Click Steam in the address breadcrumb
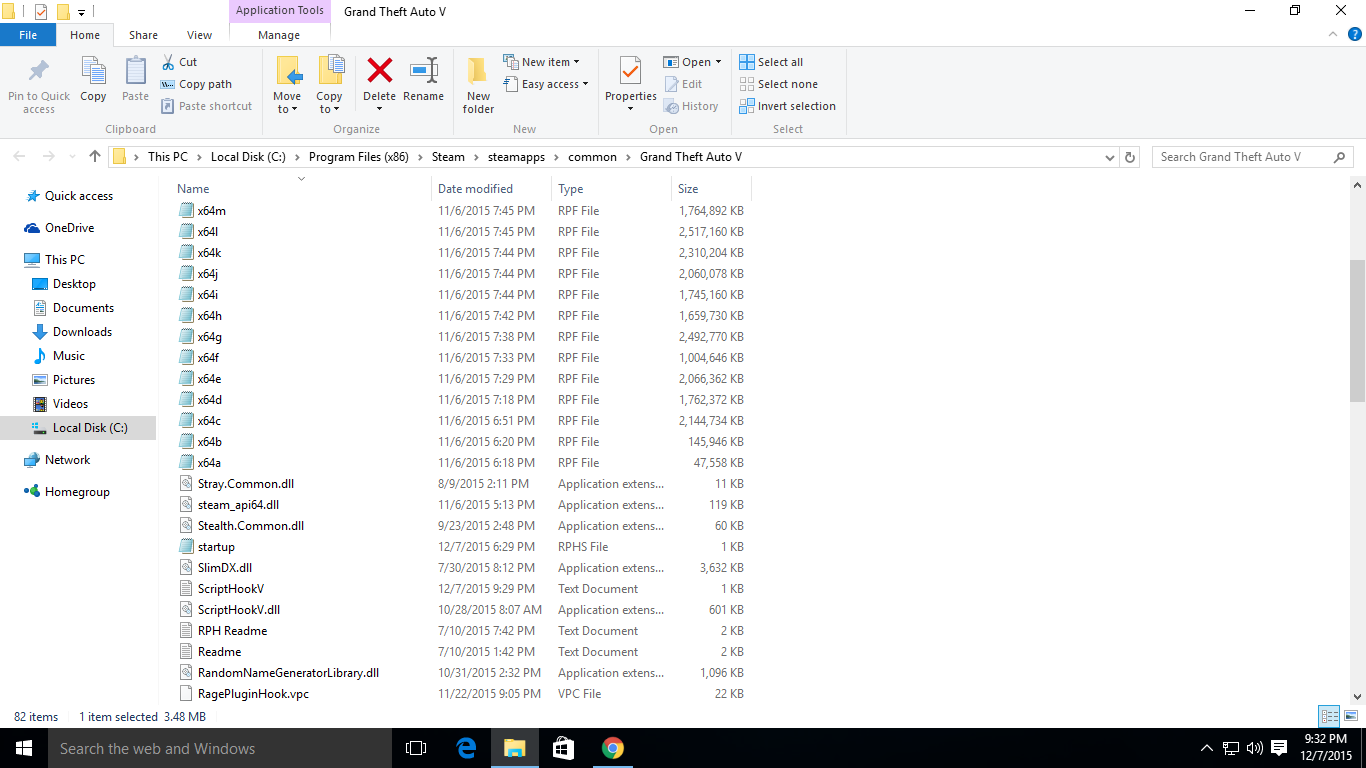This screenshot has height=768, width=1366. (448, 157)
